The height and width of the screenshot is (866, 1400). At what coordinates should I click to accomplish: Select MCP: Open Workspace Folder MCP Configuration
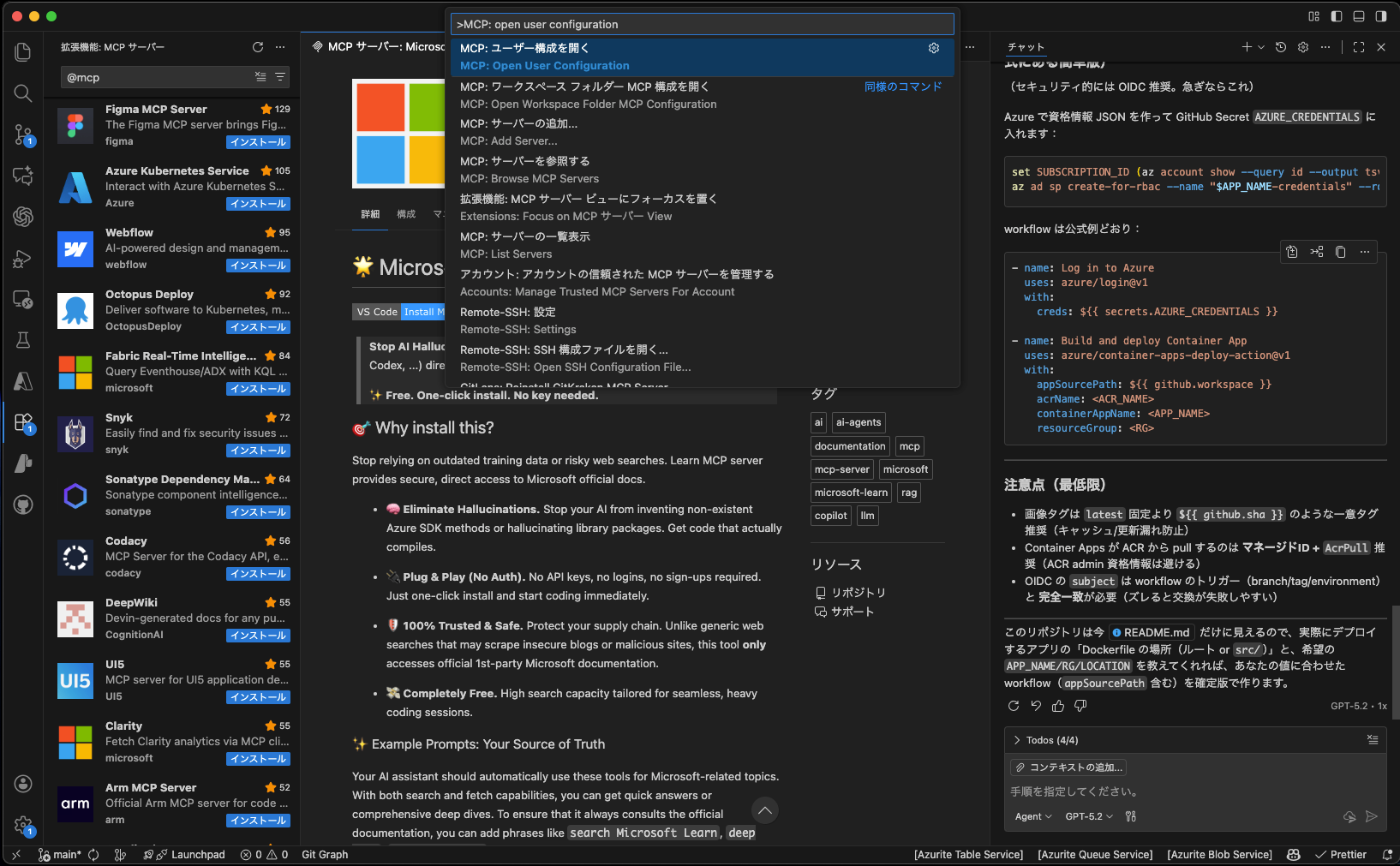coord(702,95)
